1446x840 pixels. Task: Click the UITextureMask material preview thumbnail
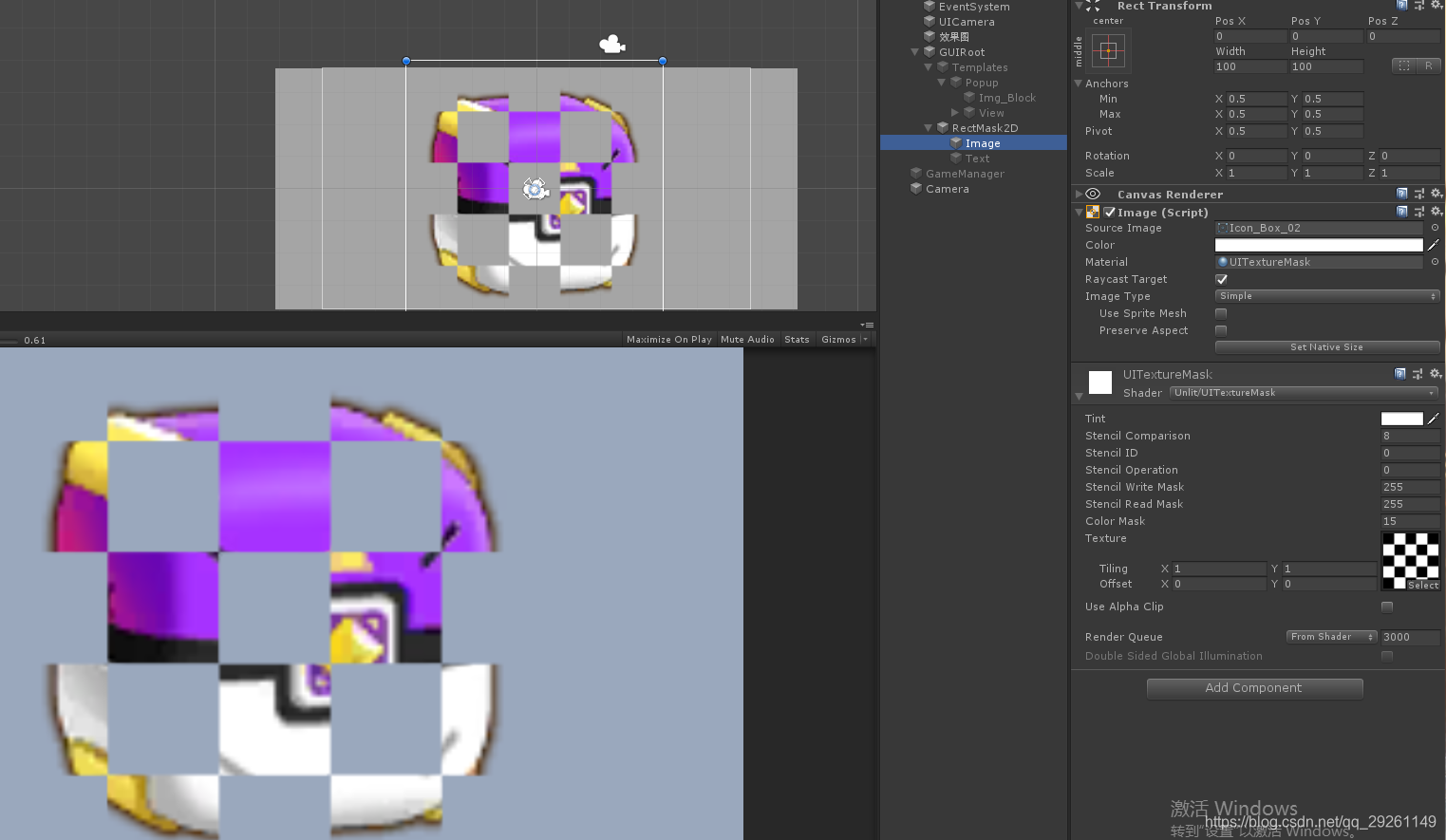pyautogui.click(x=1100, y=383)
